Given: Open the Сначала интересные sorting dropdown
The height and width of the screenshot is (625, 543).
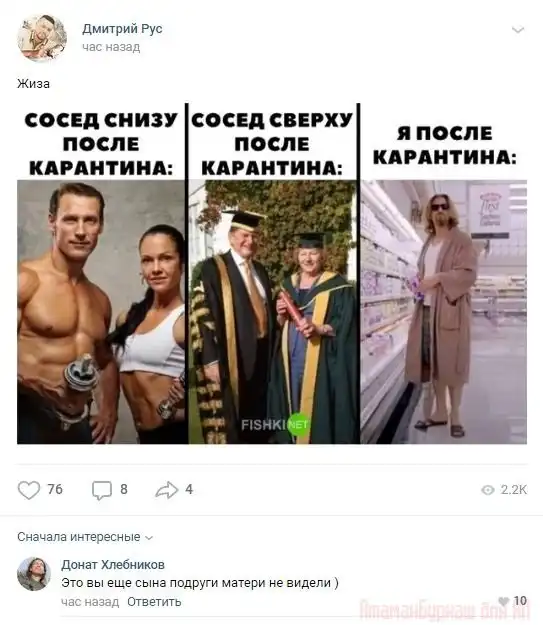Looking at the screenshot, I should [85, 537].
